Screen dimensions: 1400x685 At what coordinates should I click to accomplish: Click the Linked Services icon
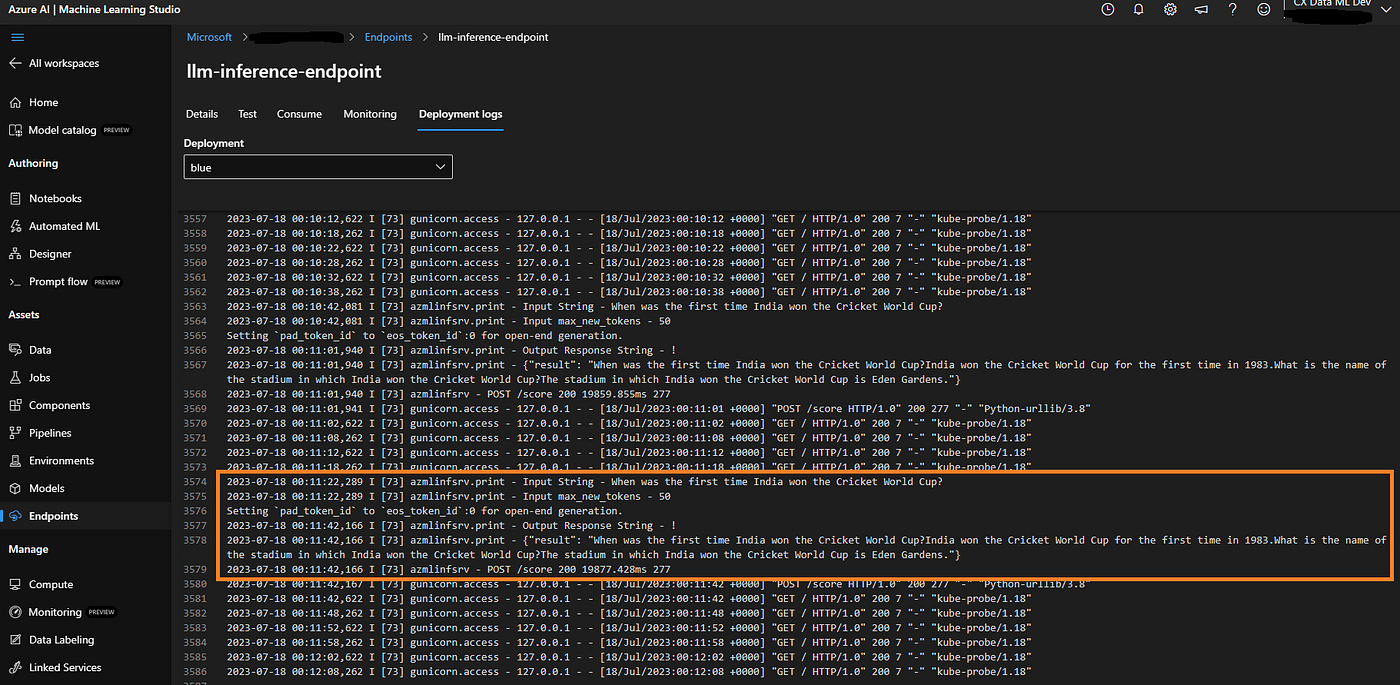coord(15,667)
